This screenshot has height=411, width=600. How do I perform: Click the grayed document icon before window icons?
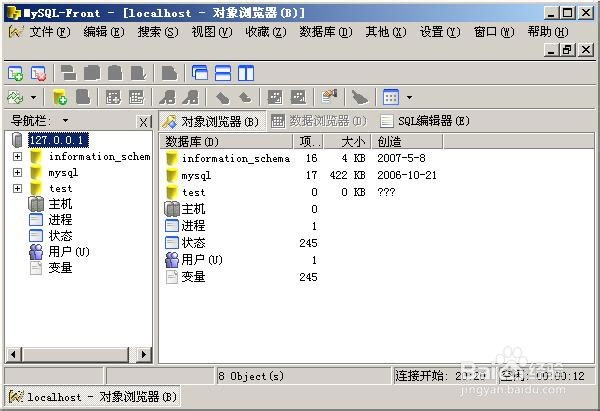(169, 73)
